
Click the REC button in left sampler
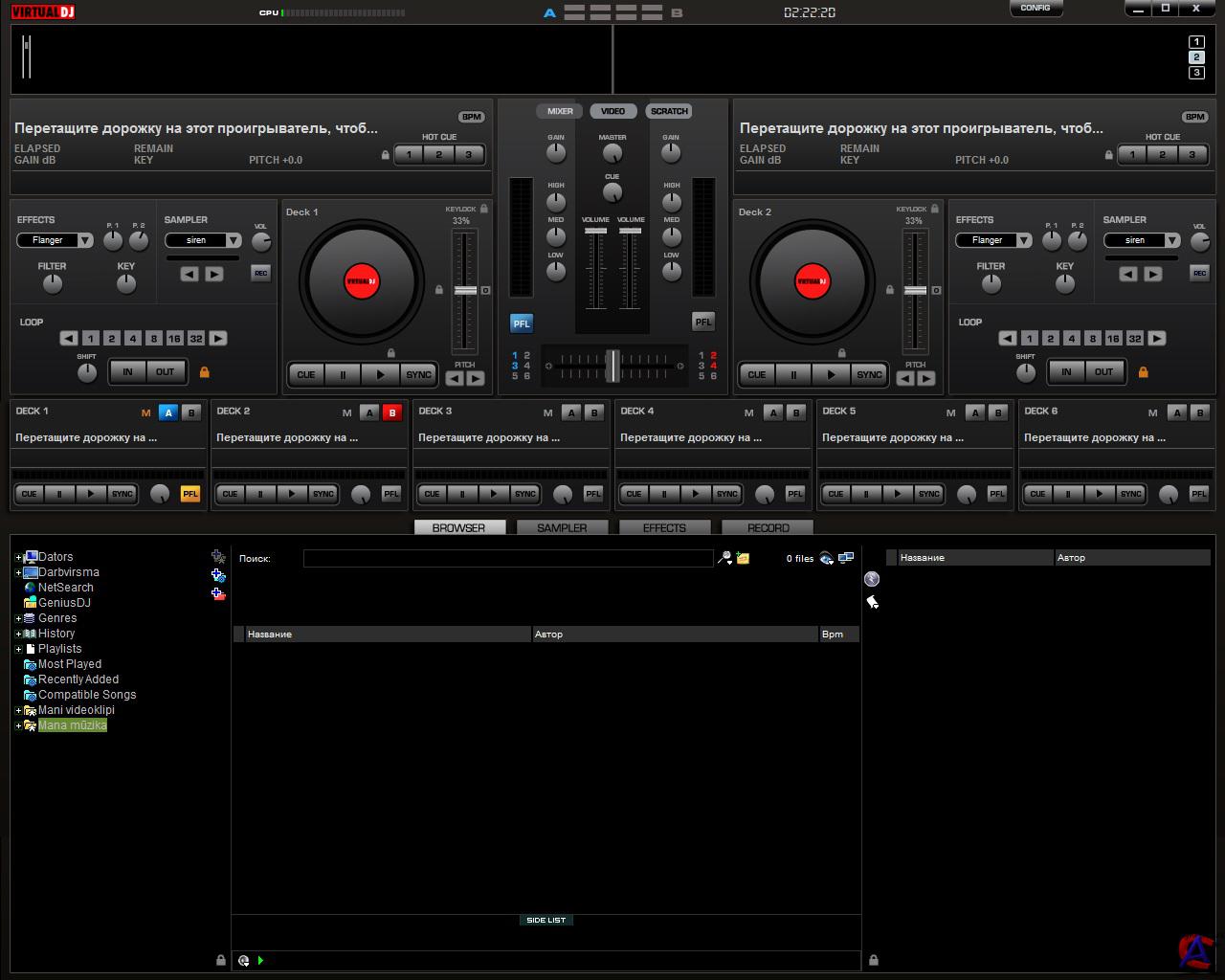point(260,274)
